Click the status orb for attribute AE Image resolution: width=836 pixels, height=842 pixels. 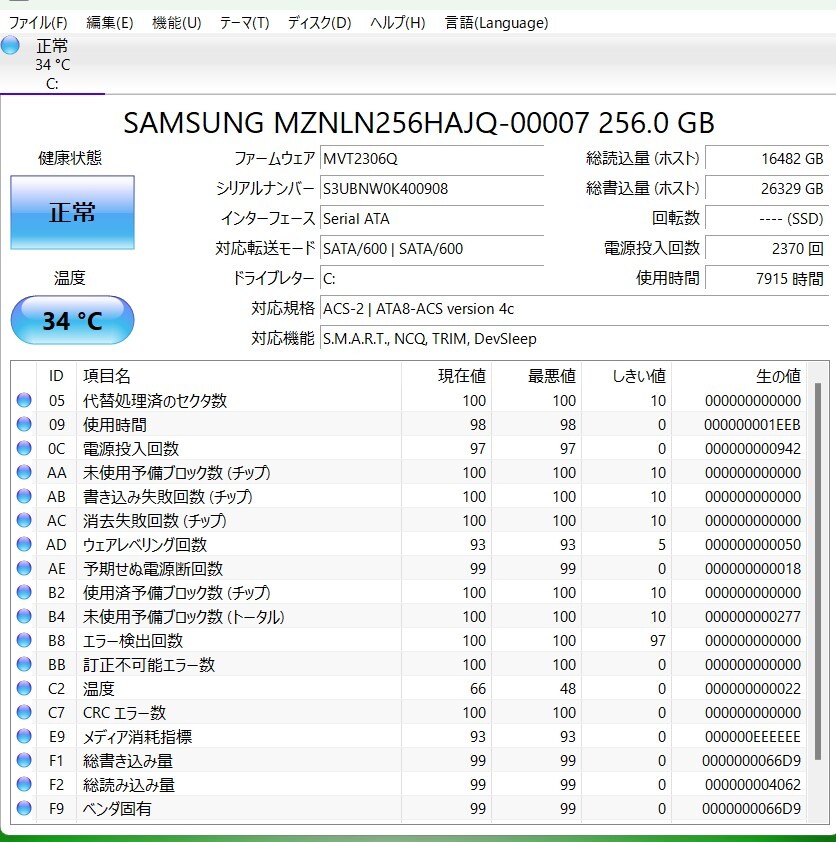pos(24,568)
